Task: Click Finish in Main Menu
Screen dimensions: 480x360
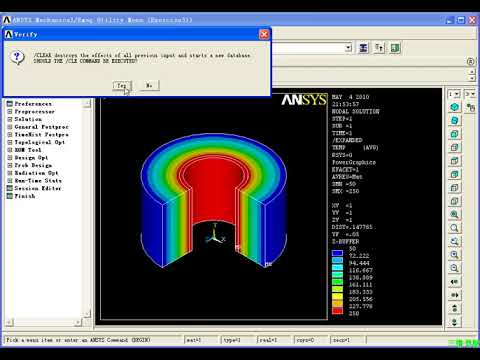Action: [25, 196]
